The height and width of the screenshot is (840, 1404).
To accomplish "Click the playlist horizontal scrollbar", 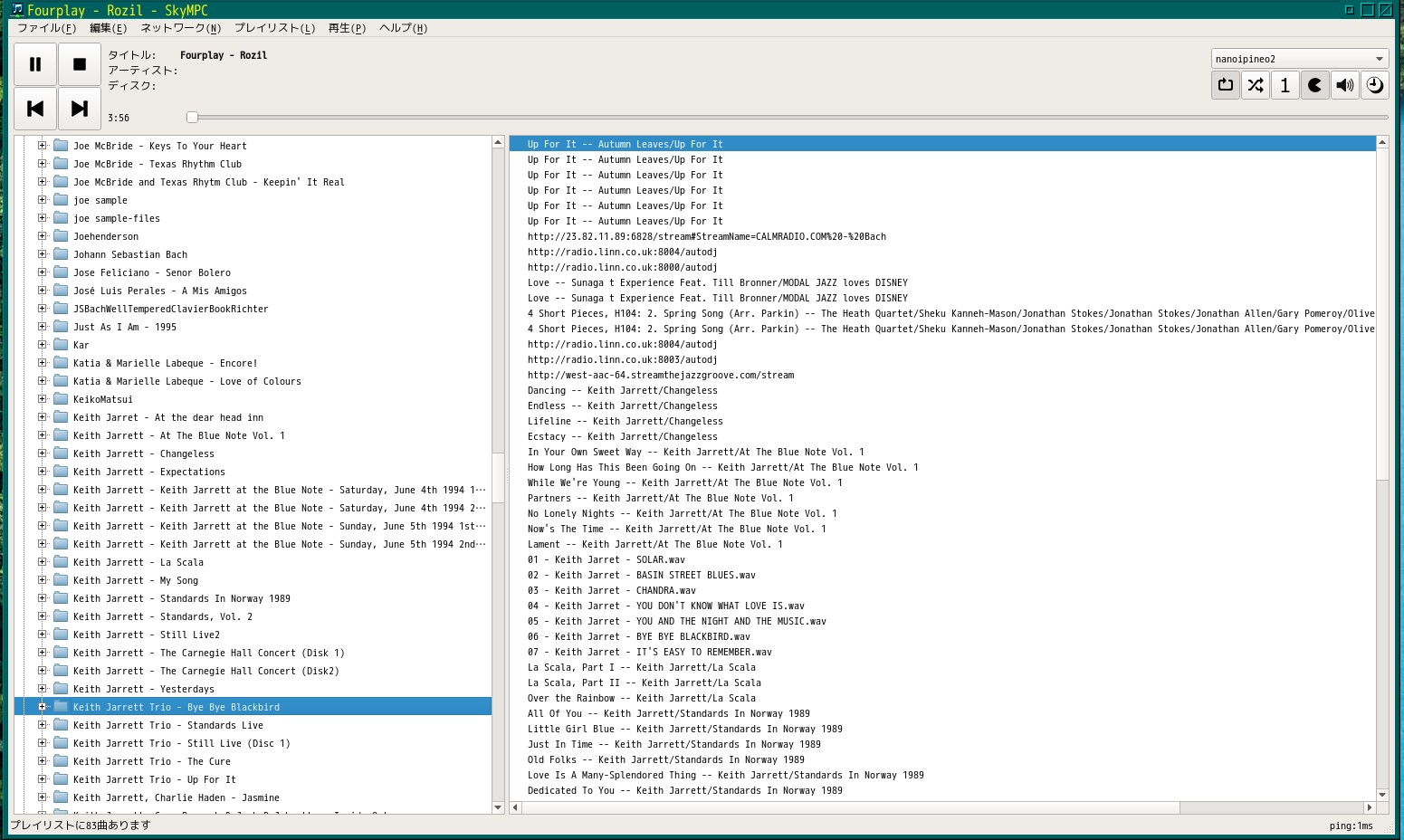I will [851, 807].
